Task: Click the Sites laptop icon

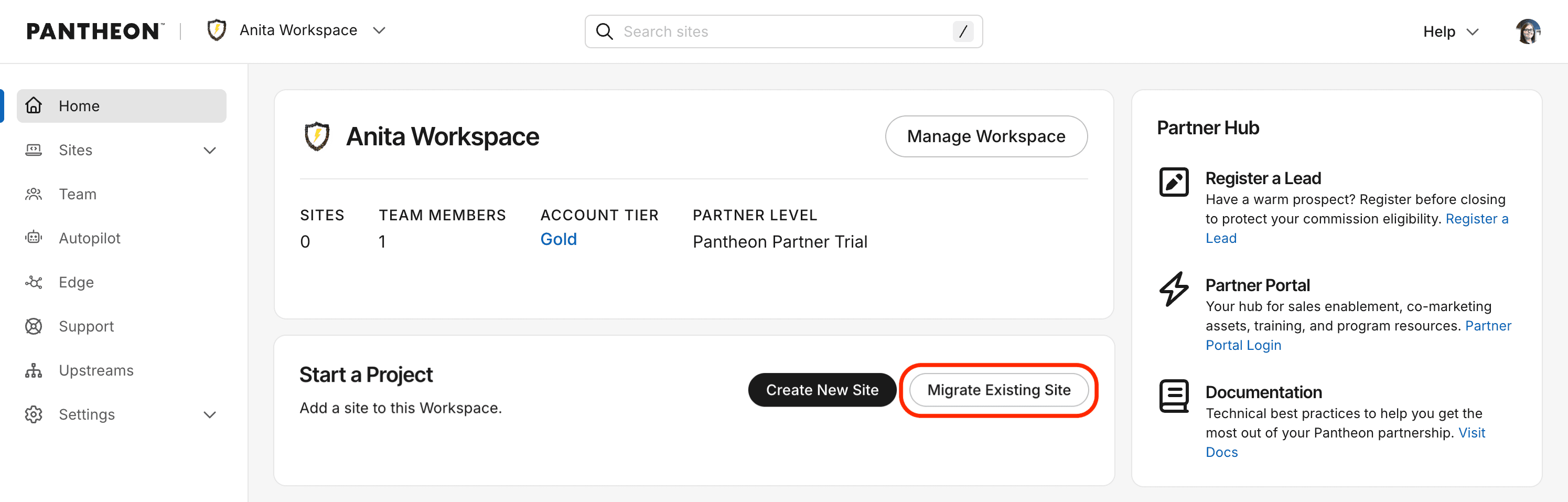Action: click(x=34, y=150)
